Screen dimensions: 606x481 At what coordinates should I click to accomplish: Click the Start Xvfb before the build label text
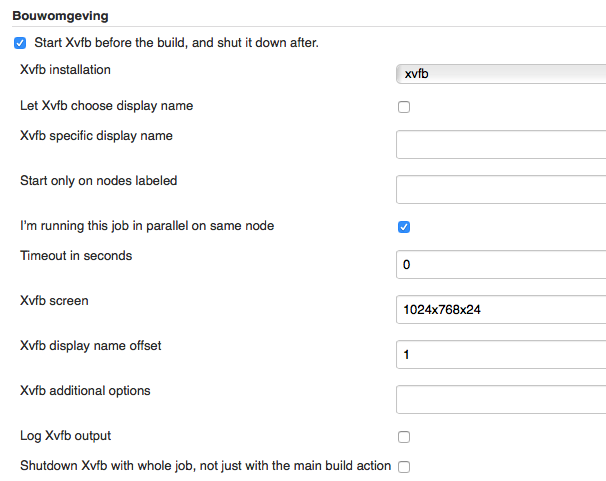[x=176, y=42]
